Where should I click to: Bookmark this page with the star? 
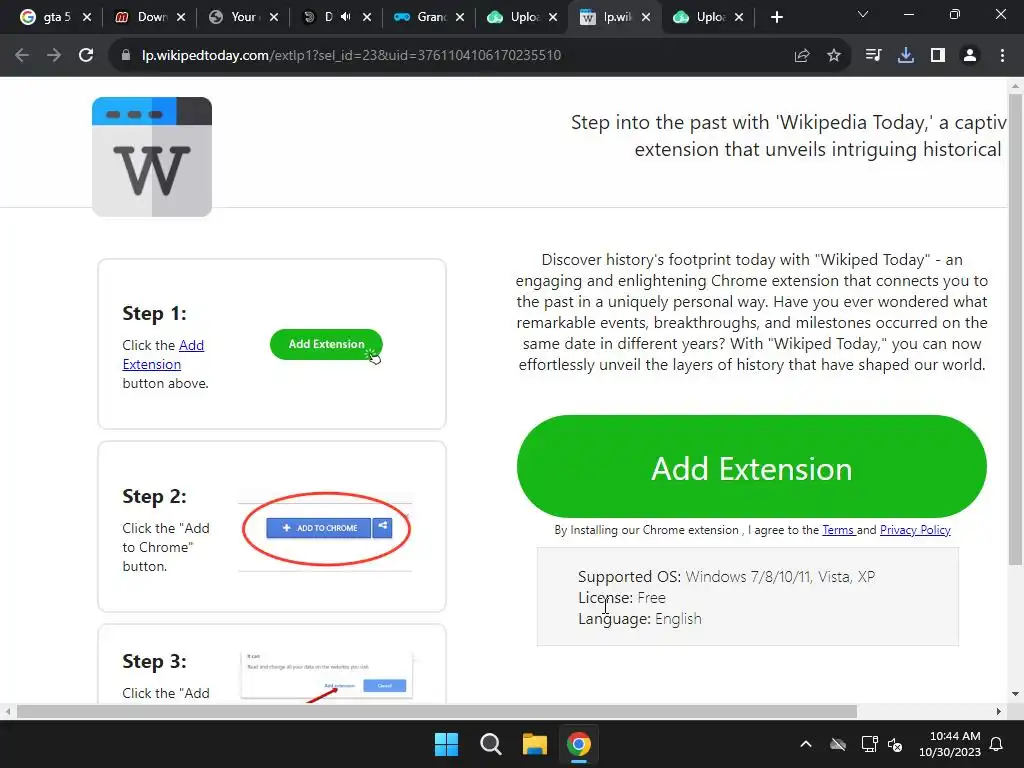tap(834, 56)
